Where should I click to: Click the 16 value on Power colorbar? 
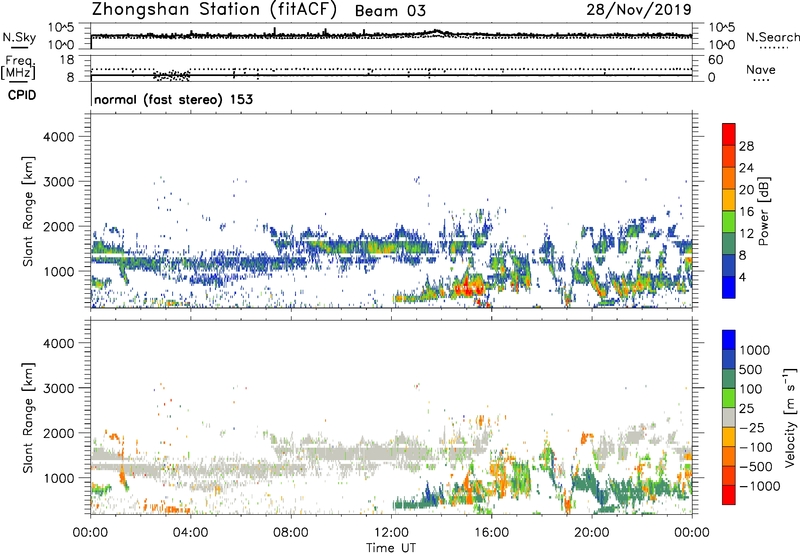point(746,212)
